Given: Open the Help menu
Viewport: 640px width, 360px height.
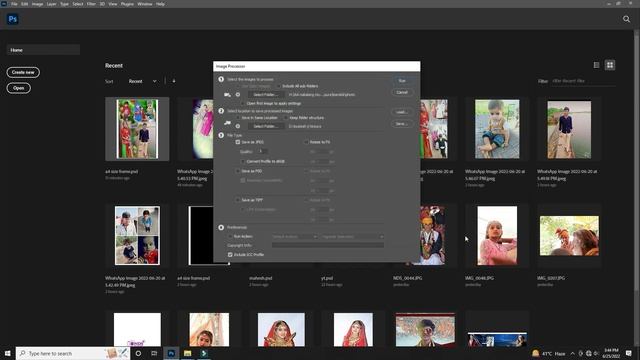Looking at the screenshot, I should pyautogui.click(x=160, y=4).
